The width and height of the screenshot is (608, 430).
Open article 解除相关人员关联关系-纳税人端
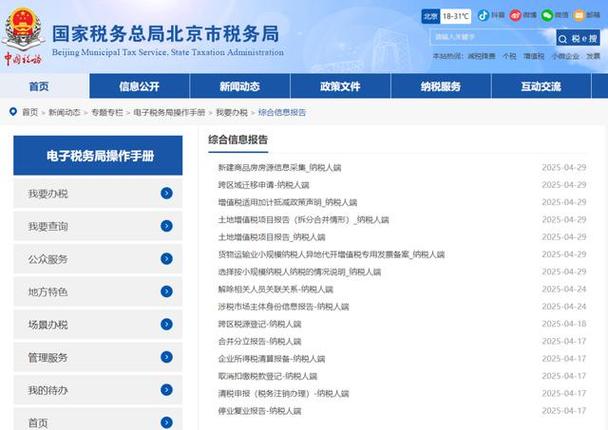click(276, 289)
